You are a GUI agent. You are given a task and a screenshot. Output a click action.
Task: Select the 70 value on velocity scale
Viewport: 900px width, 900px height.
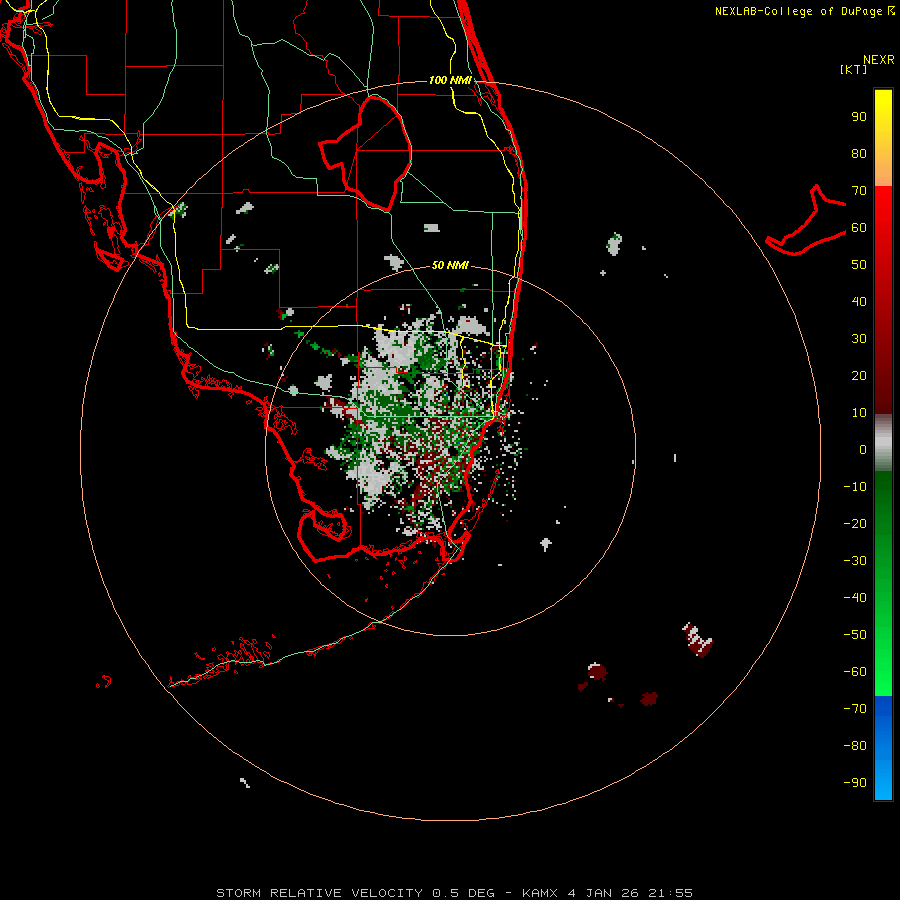click(x=859, y=191)
